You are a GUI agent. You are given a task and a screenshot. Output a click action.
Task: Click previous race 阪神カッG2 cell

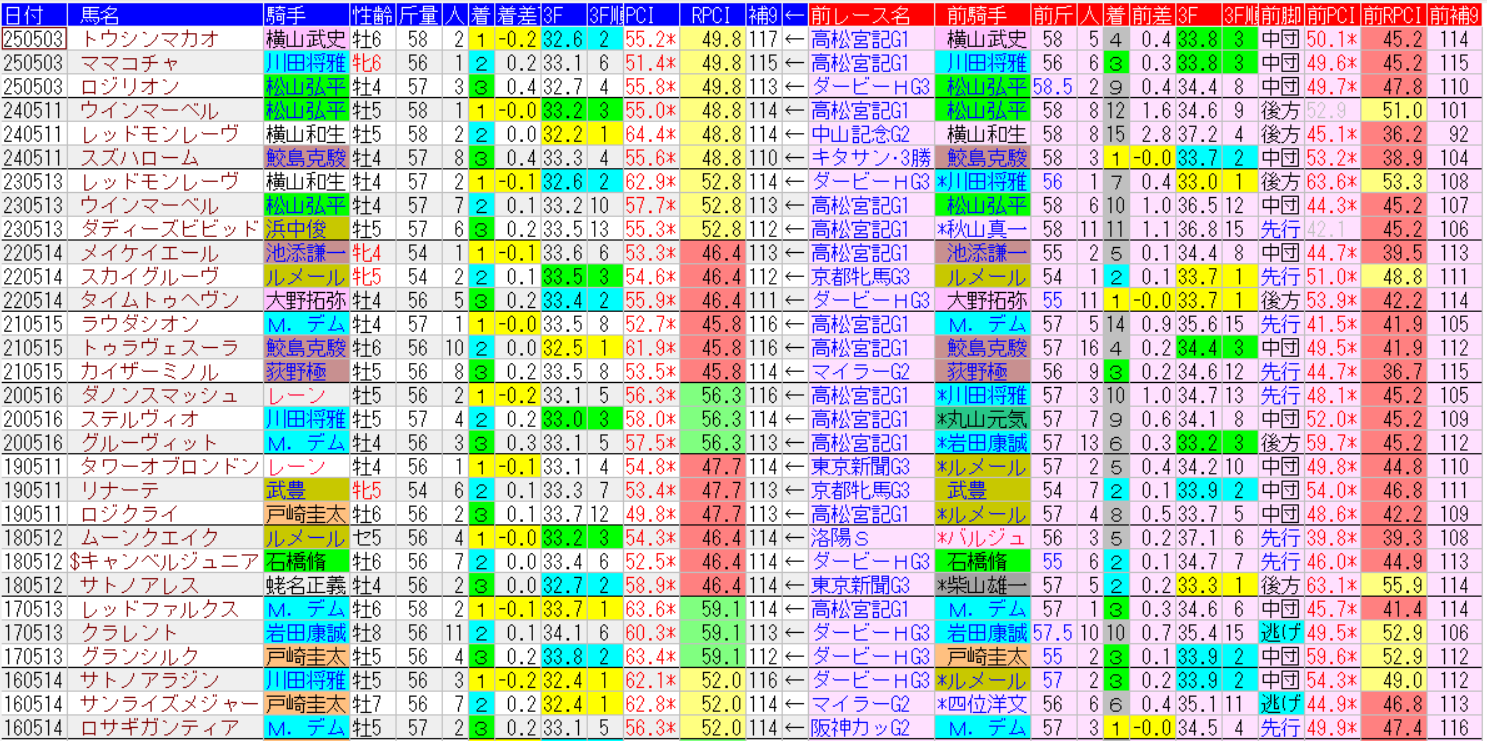(x=860, y=728)
